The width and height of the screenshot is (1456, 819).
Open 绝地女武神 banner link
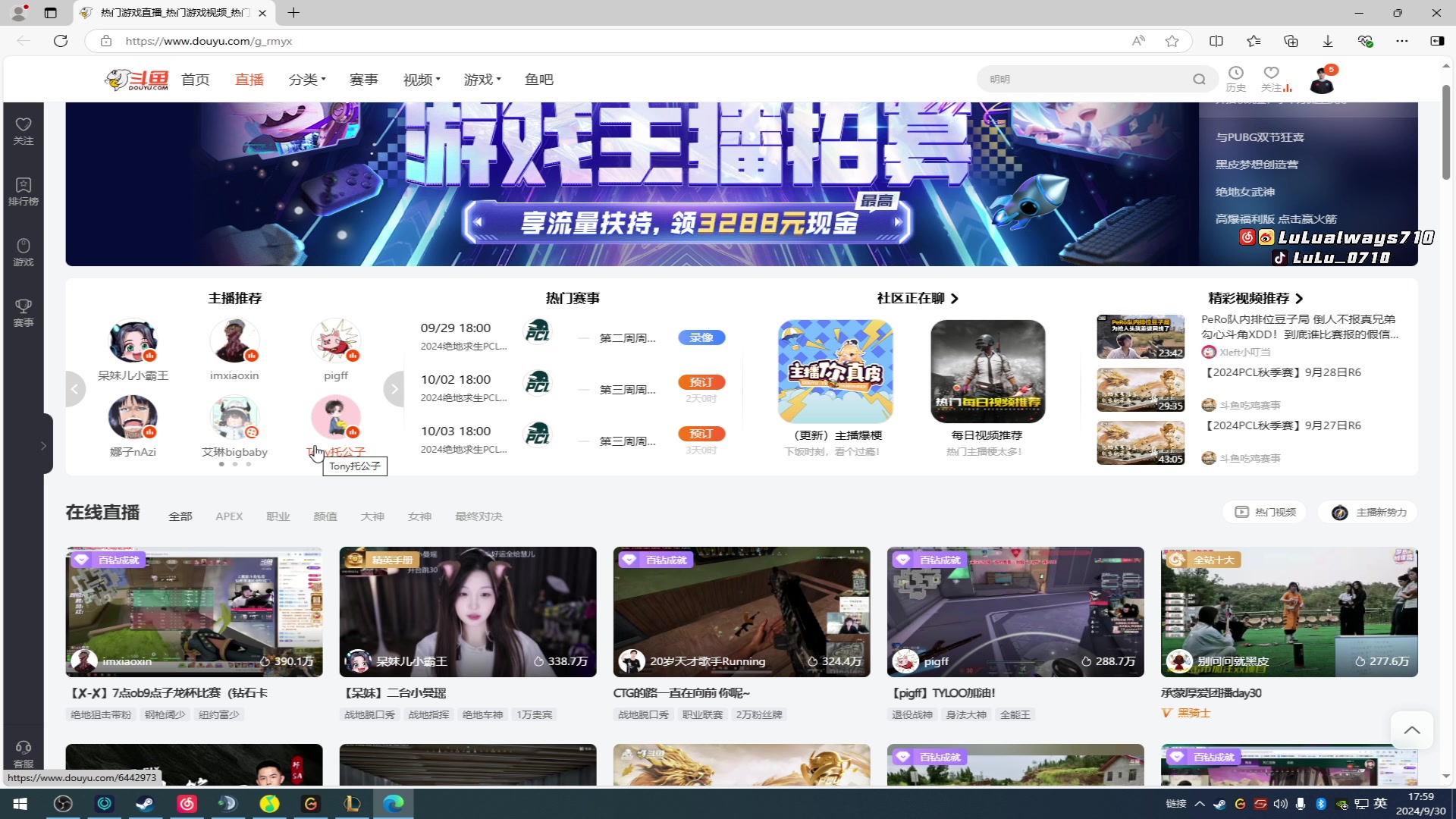point(1245,192)
